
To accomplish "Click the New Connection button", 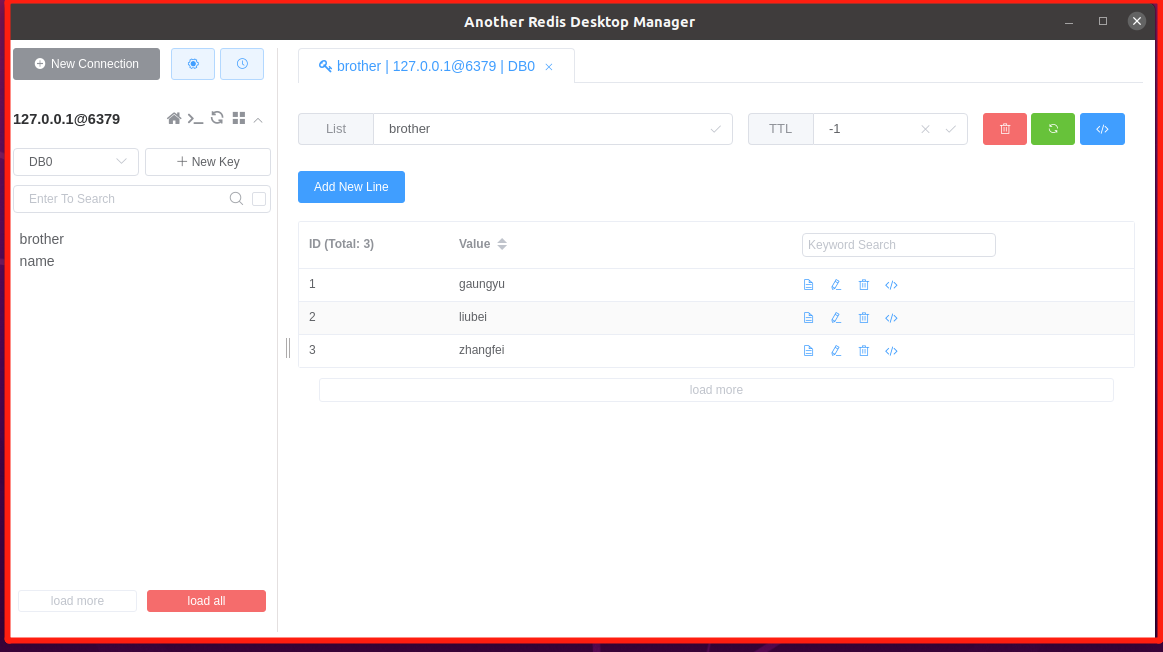I will pos(86,64).
